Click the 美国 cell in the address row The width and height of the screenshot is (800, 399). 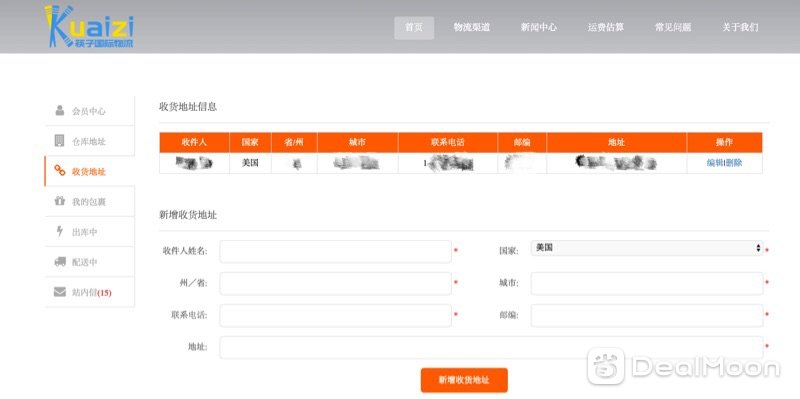coord(250,163)
